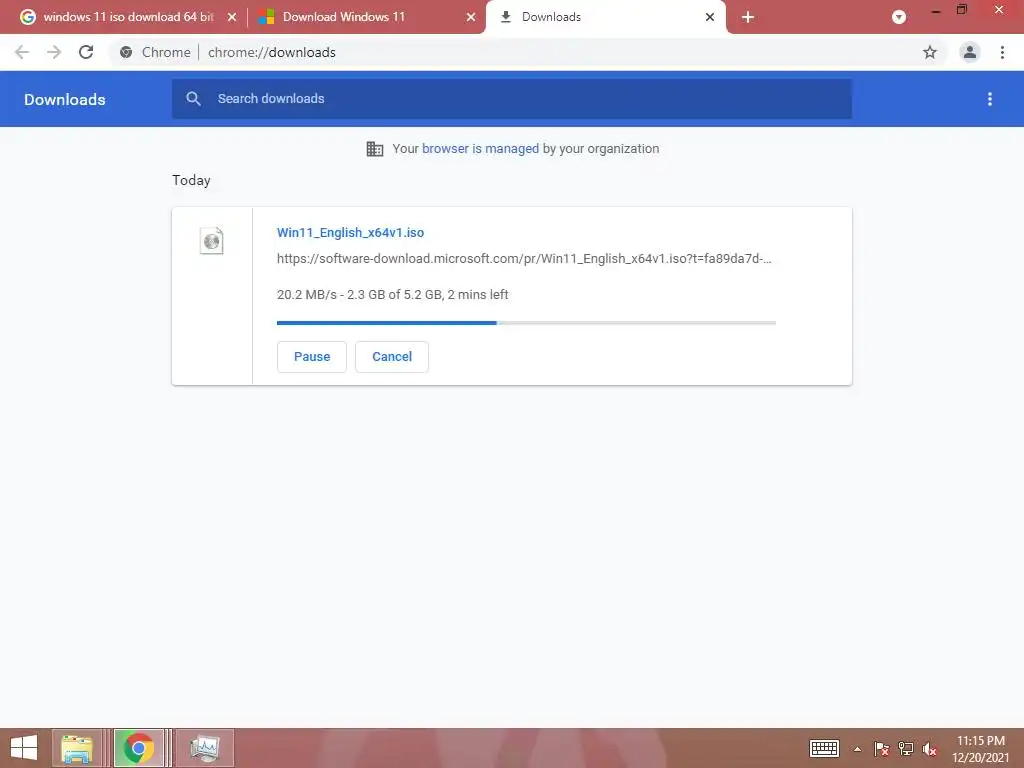This screenshot has height=768, width=1024.
Task: Close the Download Windows 11 tab
Action: pyautogui.click(x=471, y=17)
